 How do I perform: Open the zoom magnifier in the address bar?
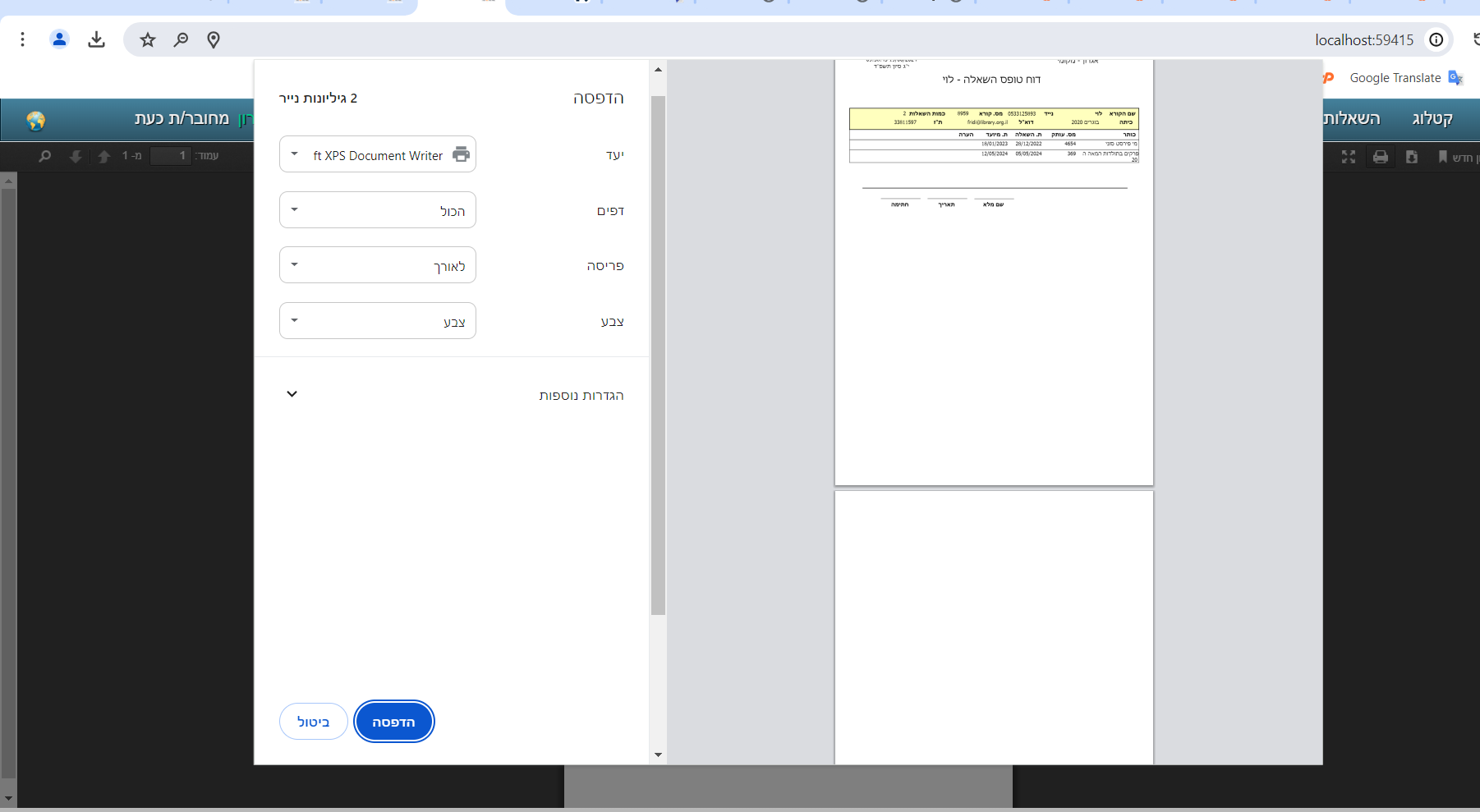click(x=181, y=39)
